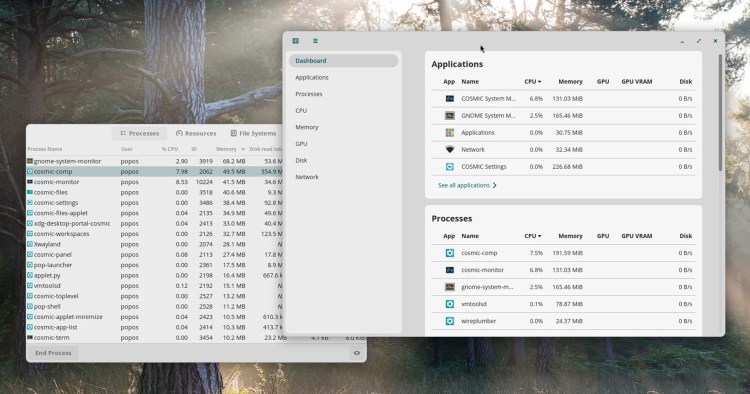The image size is (750, 394).
Task: Open GPU page in the sidebar
Action: coord(343,144)
